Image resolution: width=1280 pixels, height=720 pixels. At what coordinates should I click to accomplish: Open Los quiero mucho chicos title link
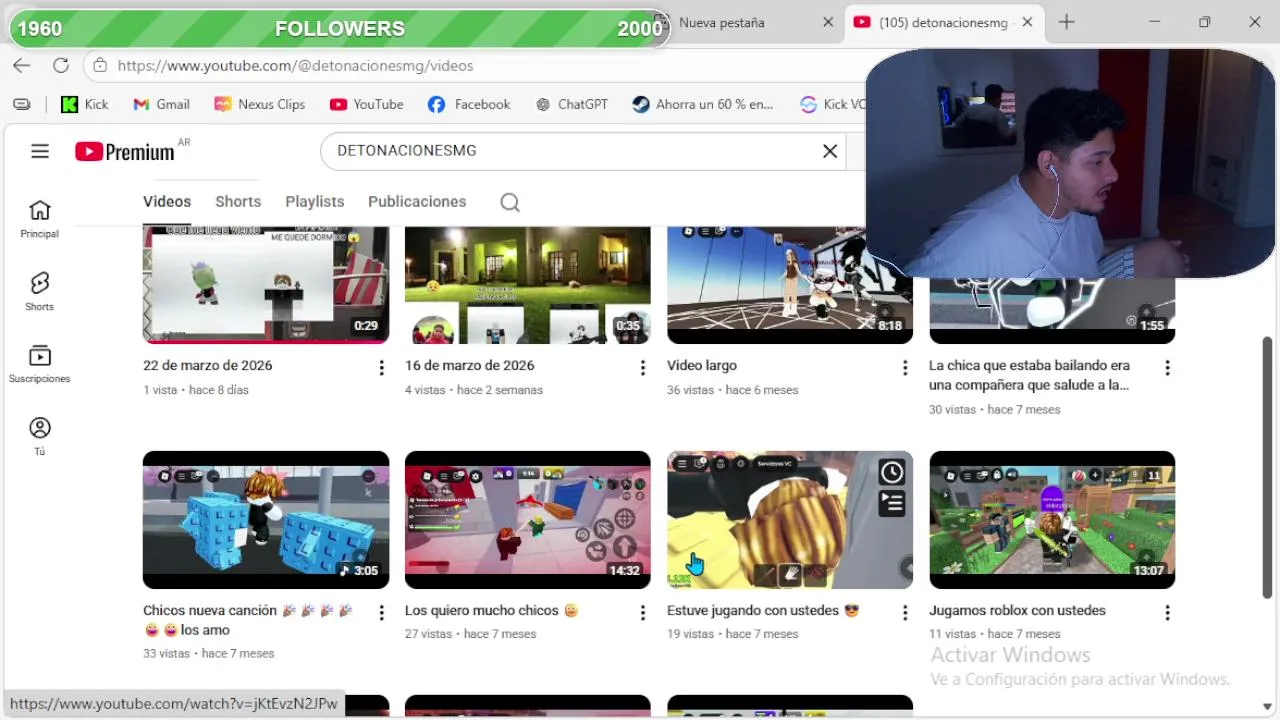click(492, 611)
